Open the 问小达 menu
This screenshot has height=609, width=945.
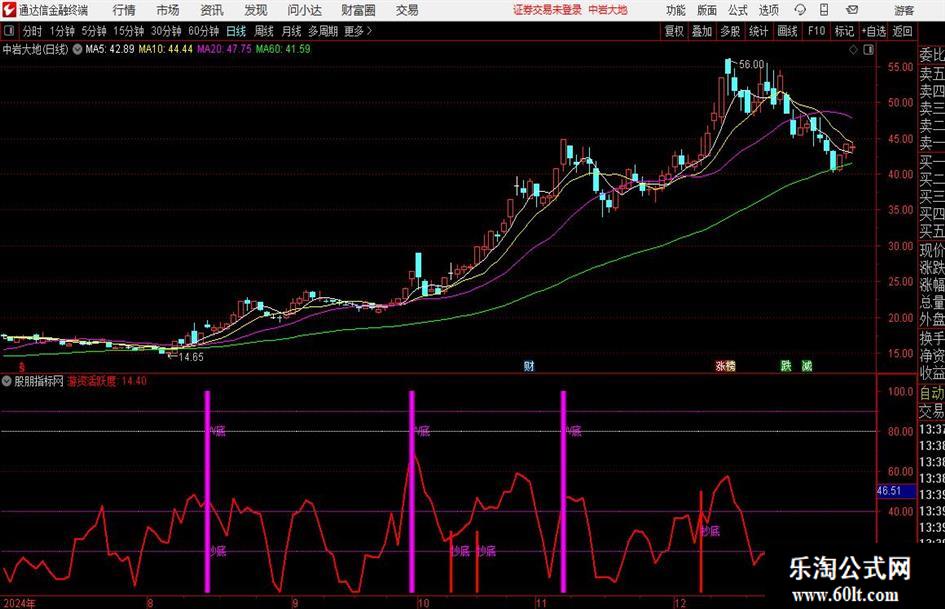(x=304, y=10)
